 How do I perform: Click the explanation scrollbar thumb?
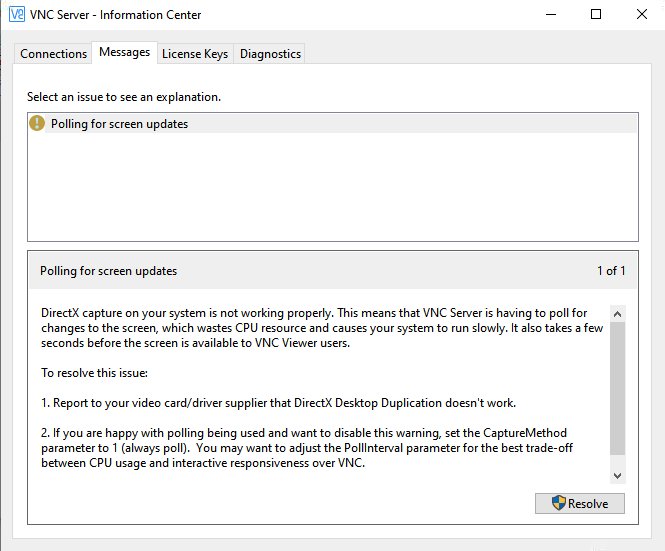[x=618, y=388]
